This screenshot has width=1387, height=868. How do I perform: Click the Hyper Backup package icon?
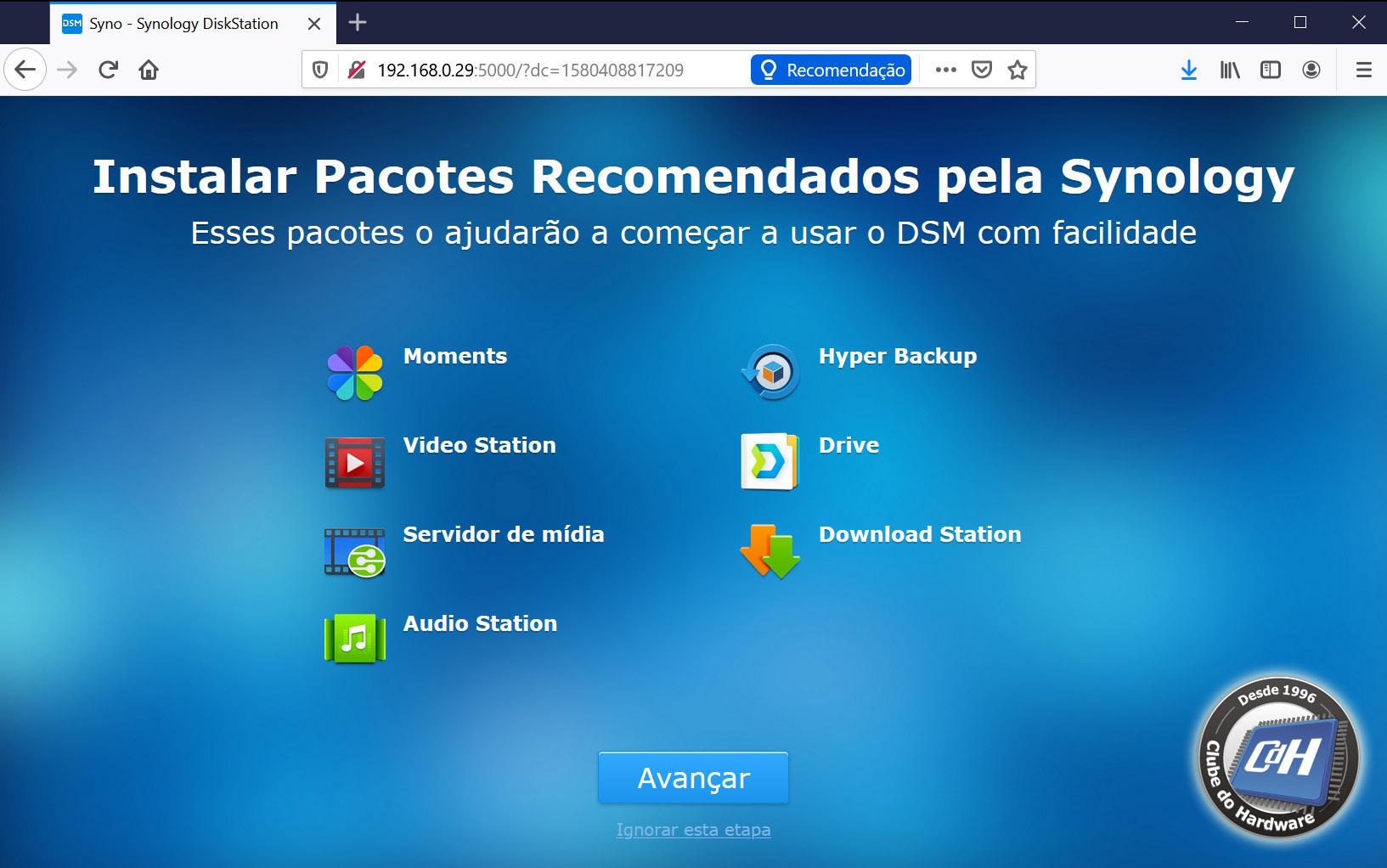click(x=770, y=372)
